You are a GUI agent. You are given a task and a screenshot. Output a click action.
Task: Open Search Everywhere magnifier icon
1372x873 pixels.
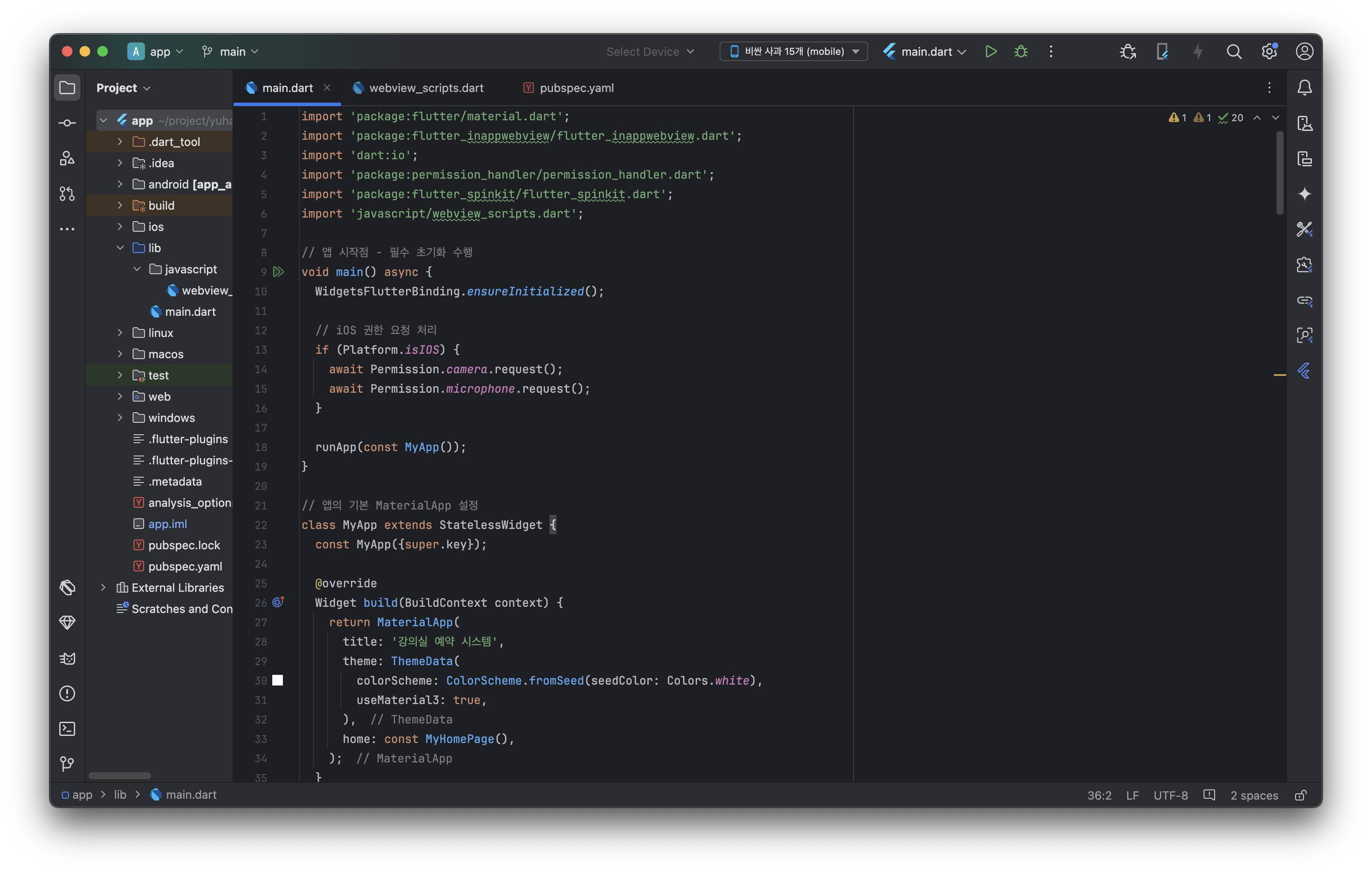tap(1234, 51)
